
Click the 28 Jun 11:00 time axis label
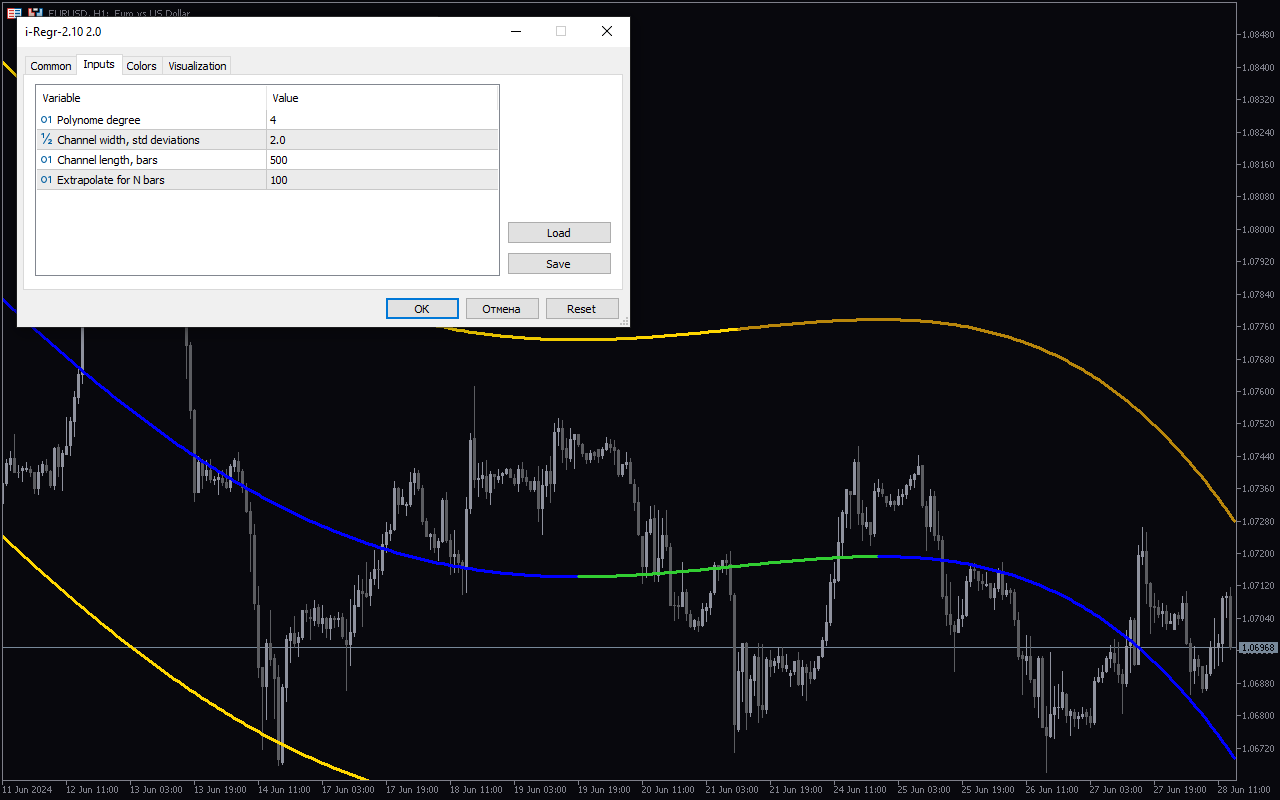(1243, 789)
